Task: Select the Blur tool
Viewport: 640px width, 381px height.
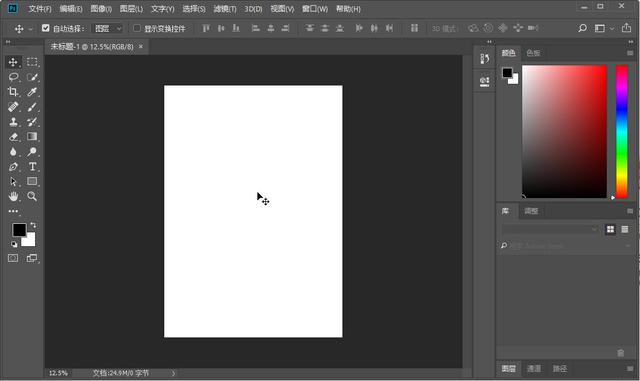Action: (x=13, y=152)
